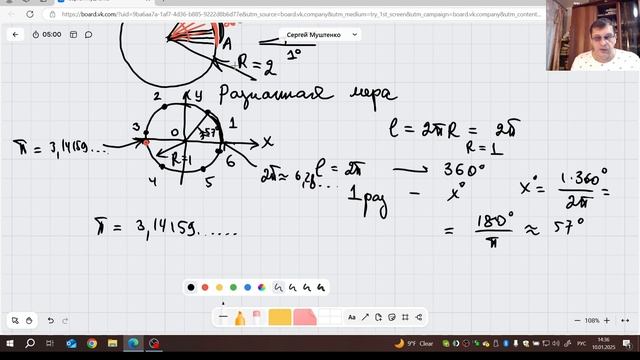Image resolution: width=640 pixels, height=360 pixels.
Task: Pick the red pen color
Action: tap(205, 287)
